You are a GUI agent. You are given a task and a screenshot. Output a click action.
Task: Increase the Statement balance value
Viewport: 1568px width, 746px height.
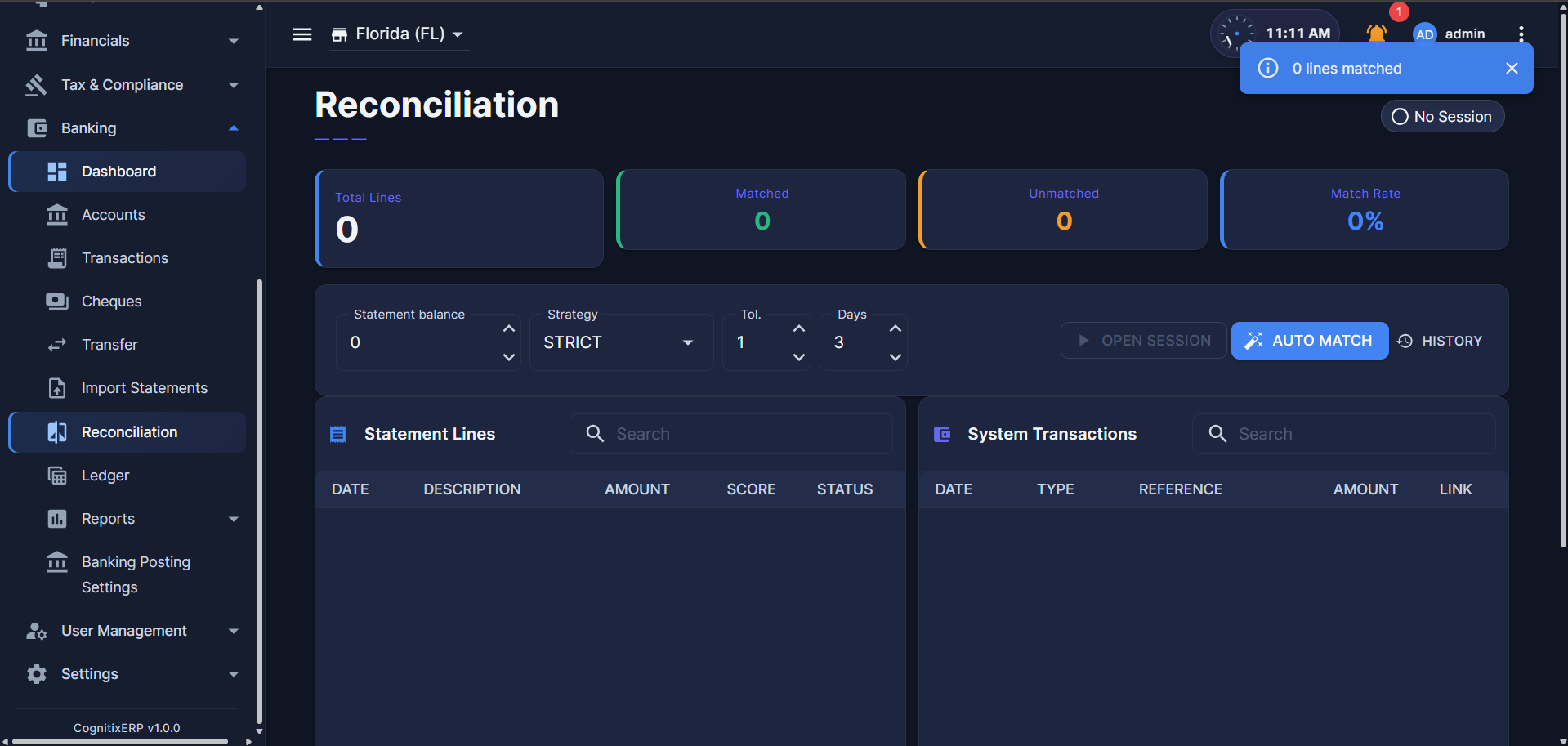(508, 328)
